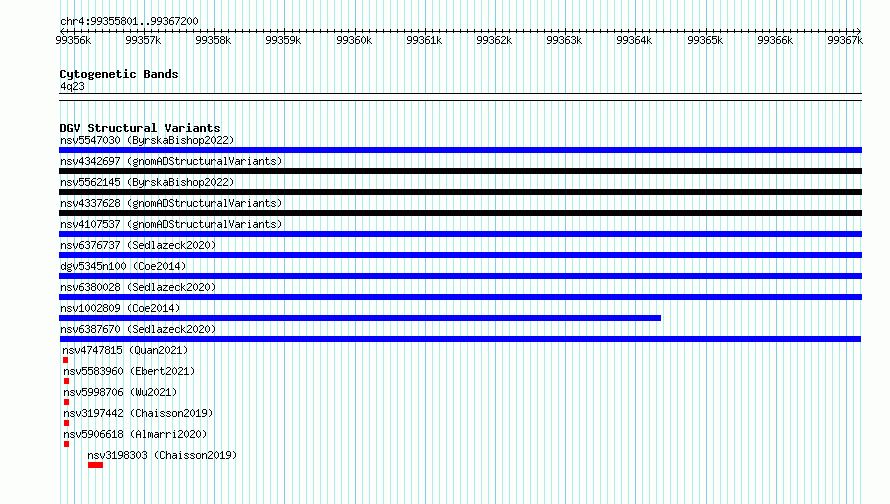Click the nsv5906618 (Almarri2020) label

[x=135, y=434]
